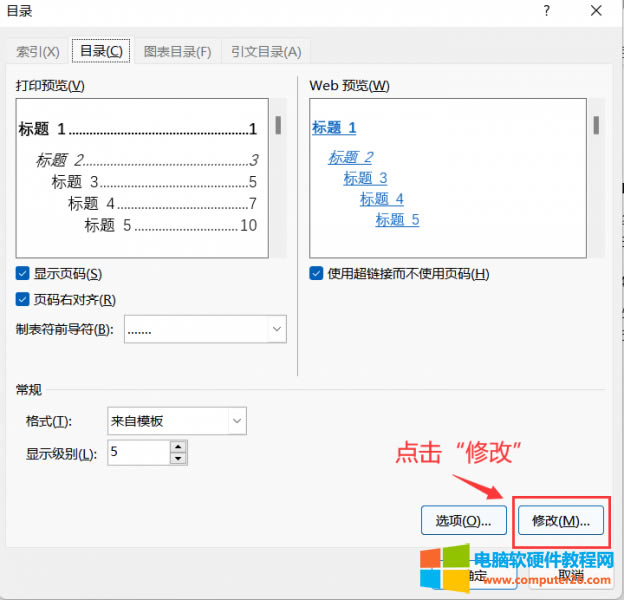Open the 制表符前导符 dropdown
Viewport: 624px width, 600px height.
click(x=276, y=329)
